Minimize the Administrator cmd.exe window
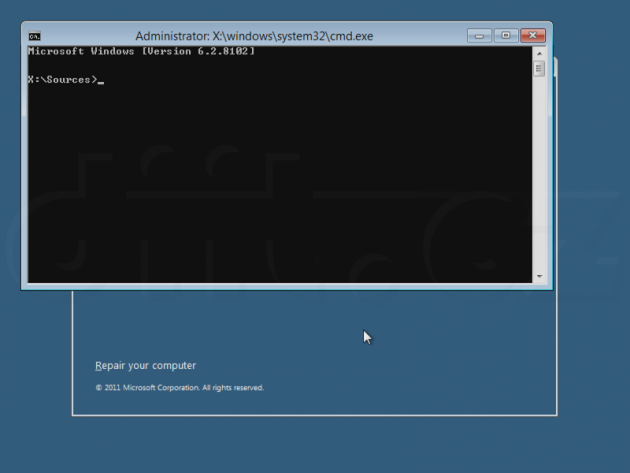Screen dimensions: 630x473 click(479, 36)
